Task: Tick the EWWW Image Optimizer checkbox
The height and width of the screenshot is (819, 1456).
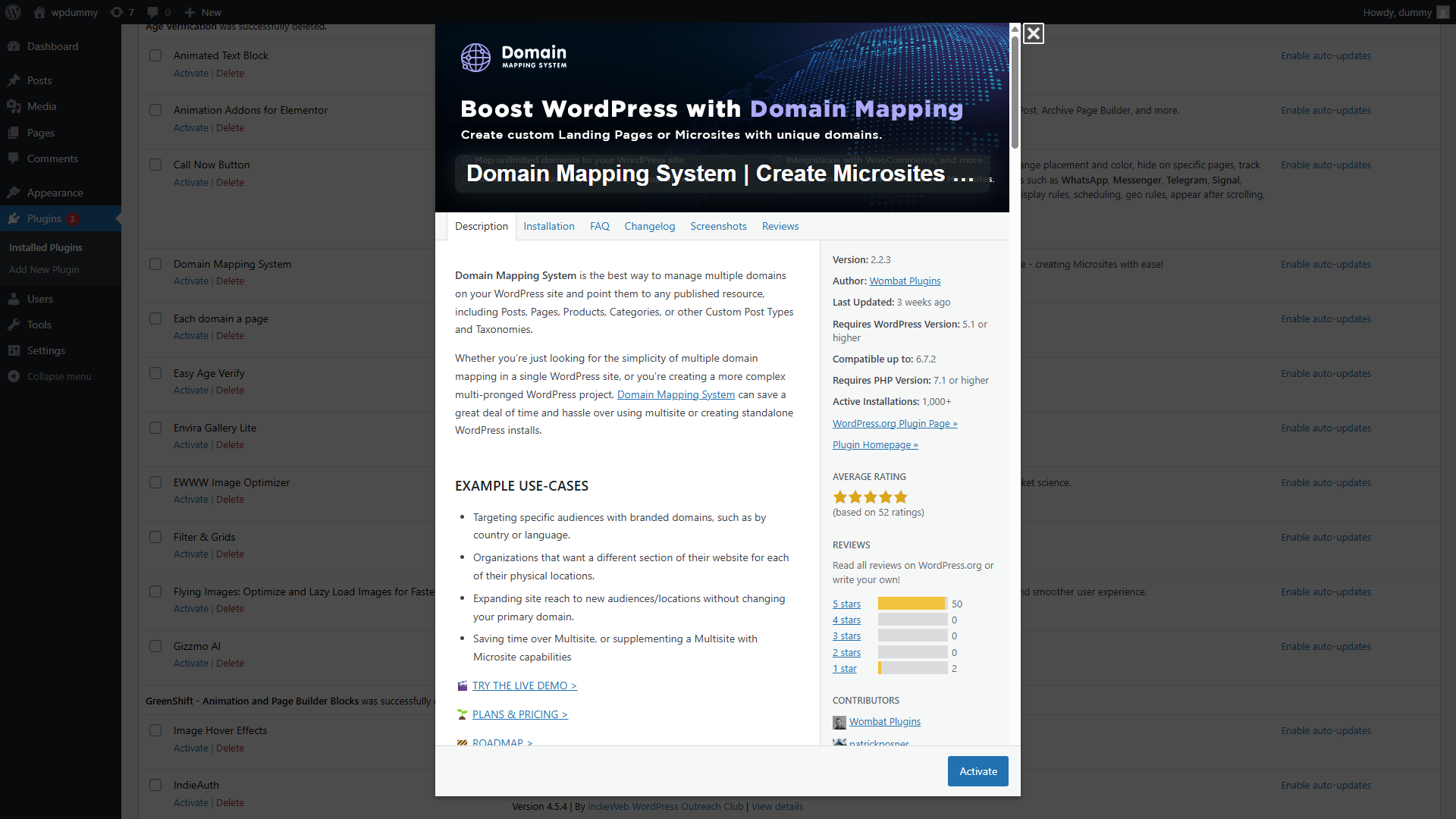Action: pyautogui.click(x=155, y=482)
